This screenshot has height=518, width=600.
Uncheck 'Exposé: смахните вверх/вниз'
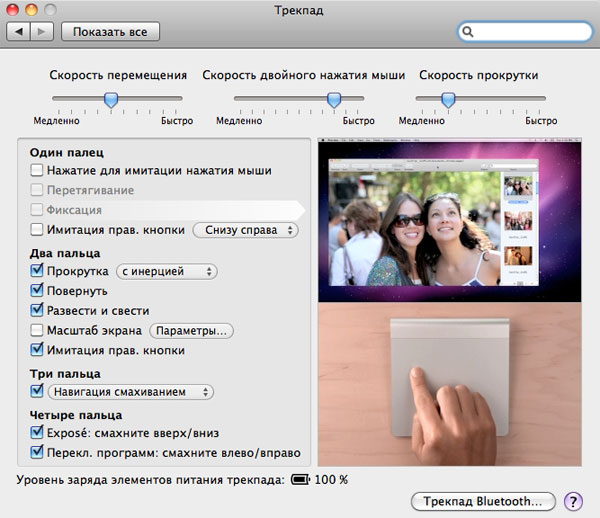37,432
